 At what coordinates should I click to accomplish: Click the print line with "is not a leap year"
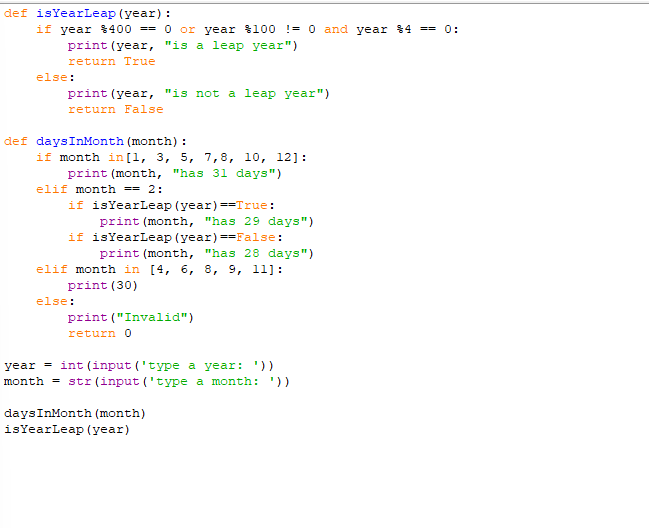199,94
